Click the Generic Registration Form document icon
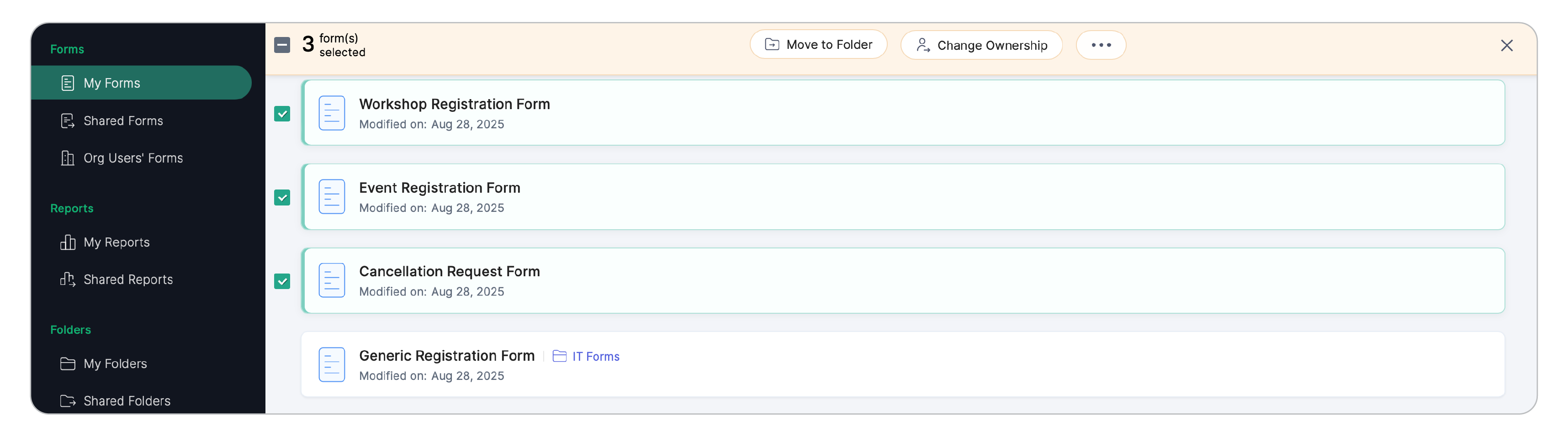Screen dimensions: 1568x437 click(x=332, y=364)
